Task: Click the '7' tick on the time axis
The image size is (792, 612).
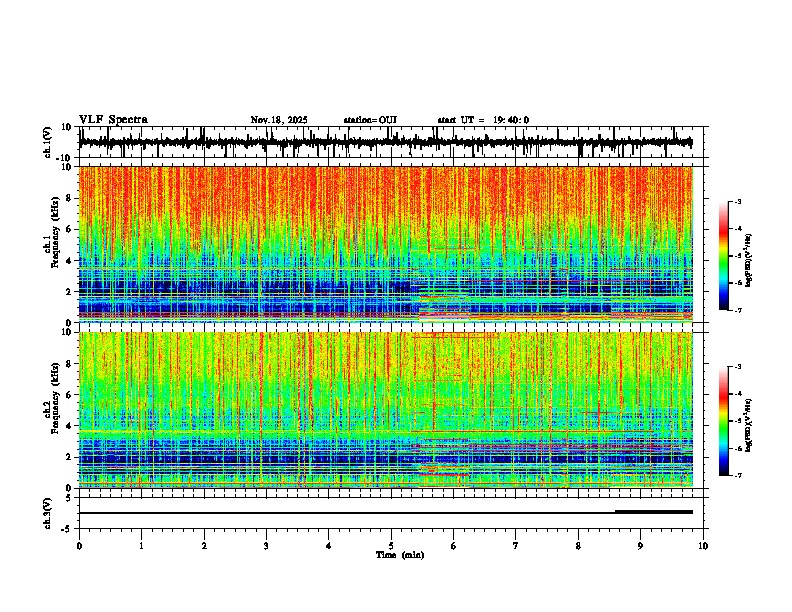Action: (x=516, y=546)
